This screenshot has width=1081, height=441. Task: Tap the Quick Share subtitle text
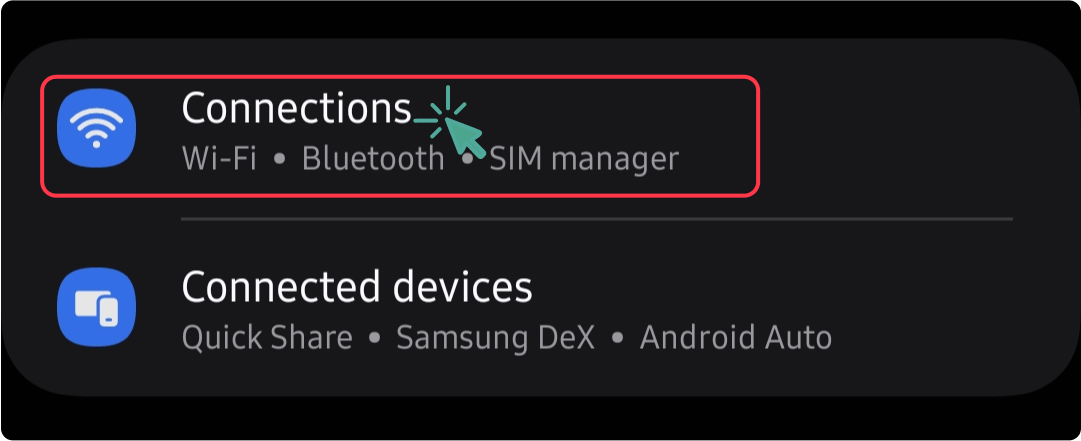(267, 338)
